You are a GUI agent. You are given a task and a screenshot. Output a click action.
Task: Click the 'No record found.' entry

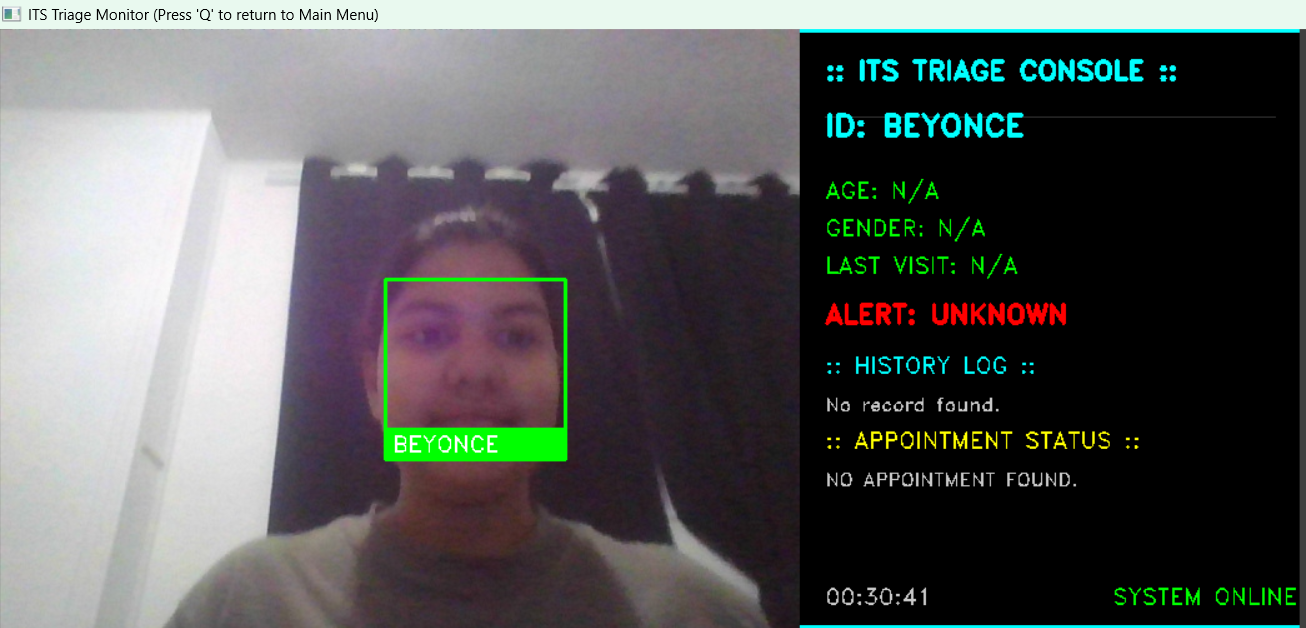pos(913,405)
